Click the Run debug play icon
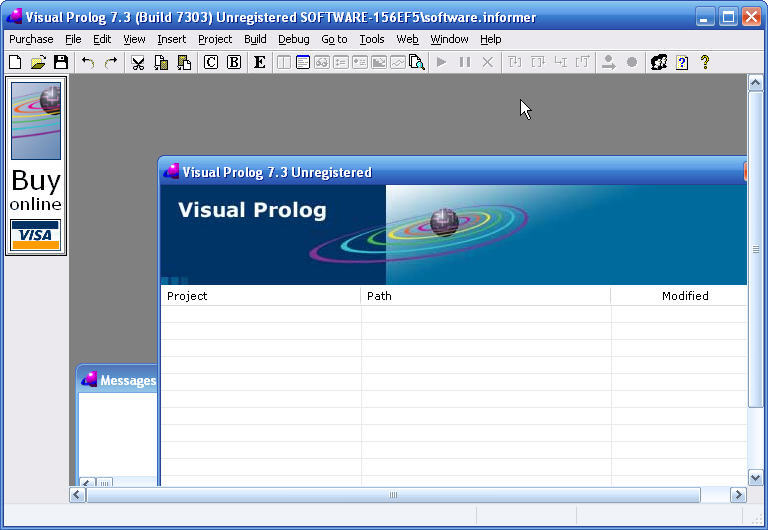 click(x=441, y=62)
